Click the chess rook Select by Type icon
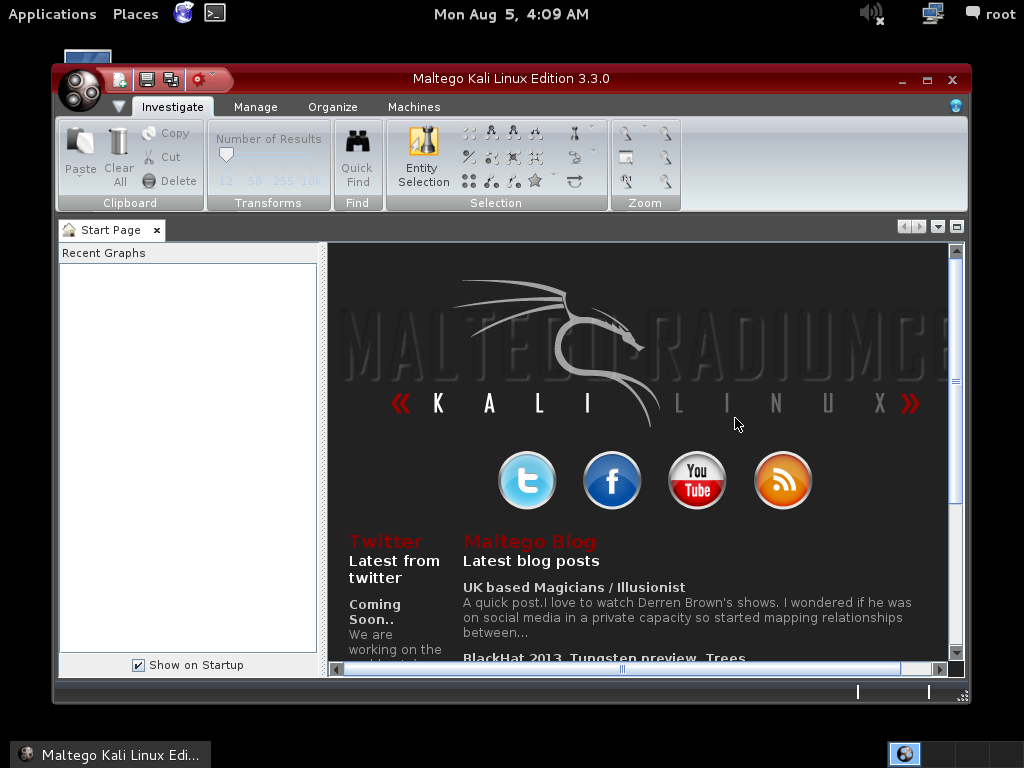This screenshot has height=768, width=1024. pyautogui.click(x=575, y=134)
